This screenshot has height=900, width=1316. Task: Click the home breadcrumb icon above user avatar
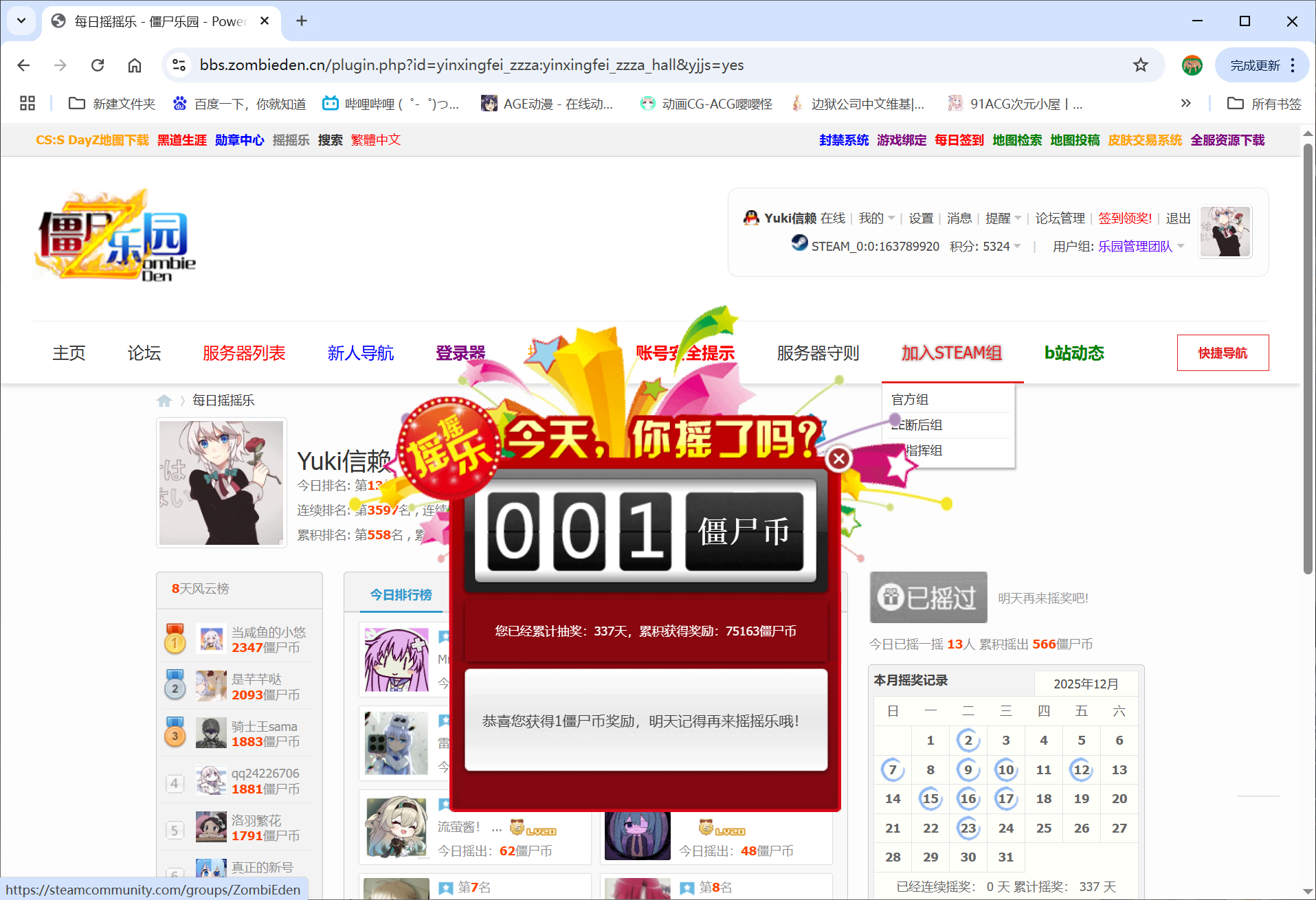(x=164, y=400)
